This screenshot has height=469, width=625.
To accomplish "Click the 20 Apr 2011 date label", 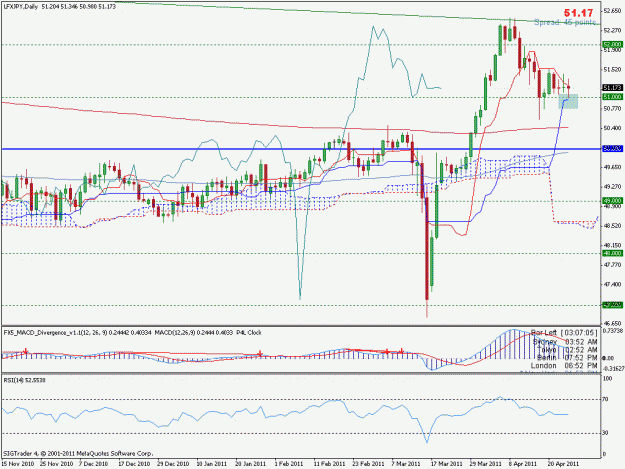I will point(563,464).
